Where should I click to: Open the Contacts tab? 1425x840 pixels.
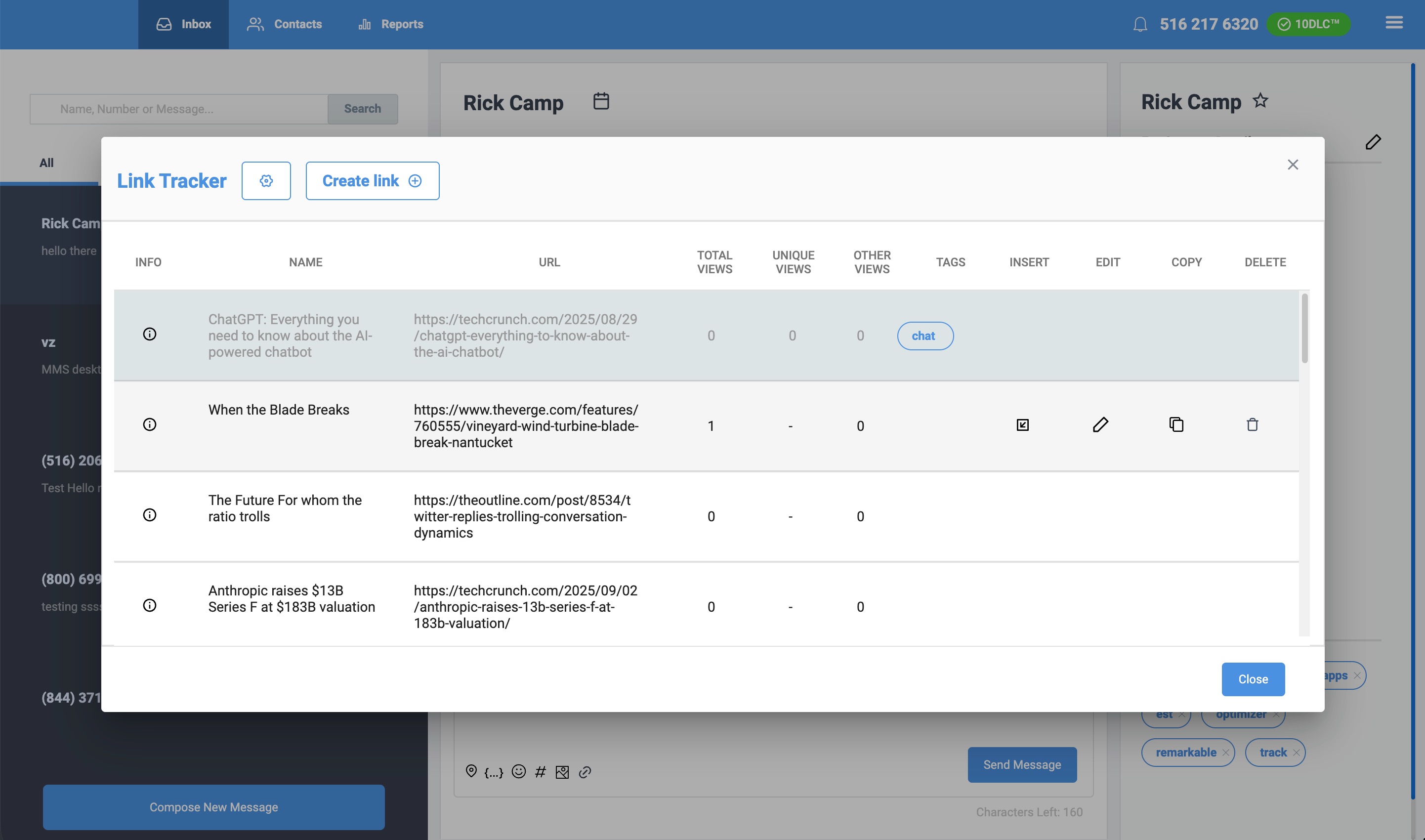click(x=284, y=24)
